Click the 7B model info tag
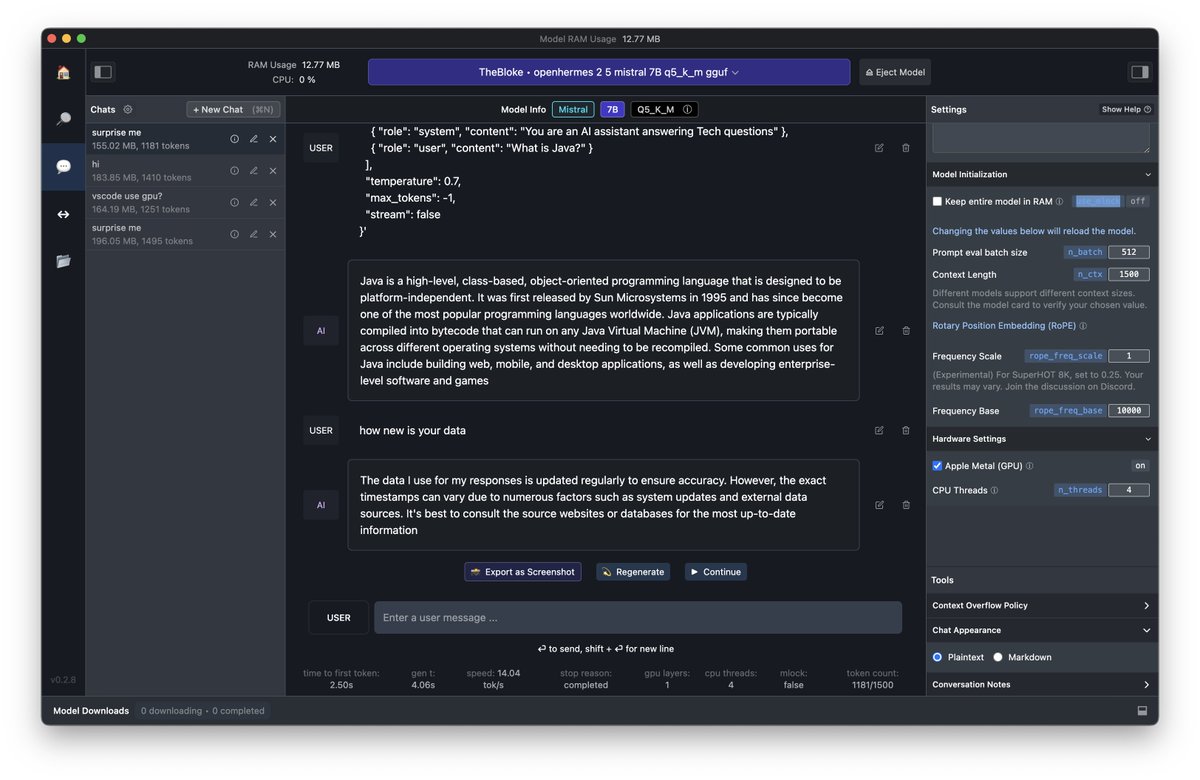Viewport: 1200px width, 780px height. 612,110
